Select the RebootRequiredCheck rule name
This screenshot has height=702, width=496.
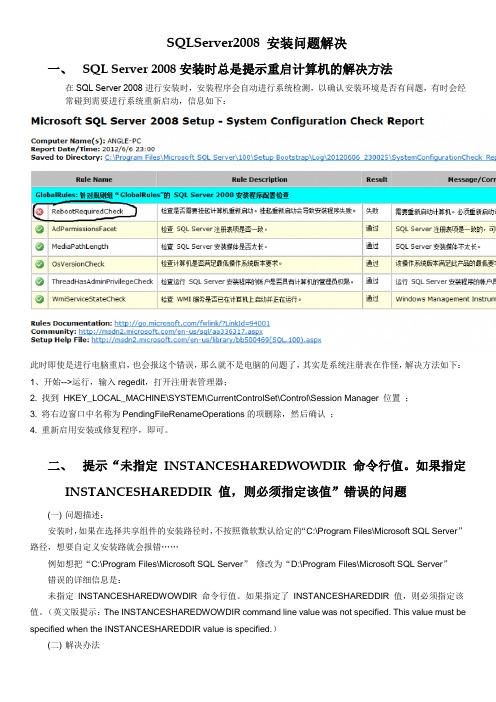(87, 211)
